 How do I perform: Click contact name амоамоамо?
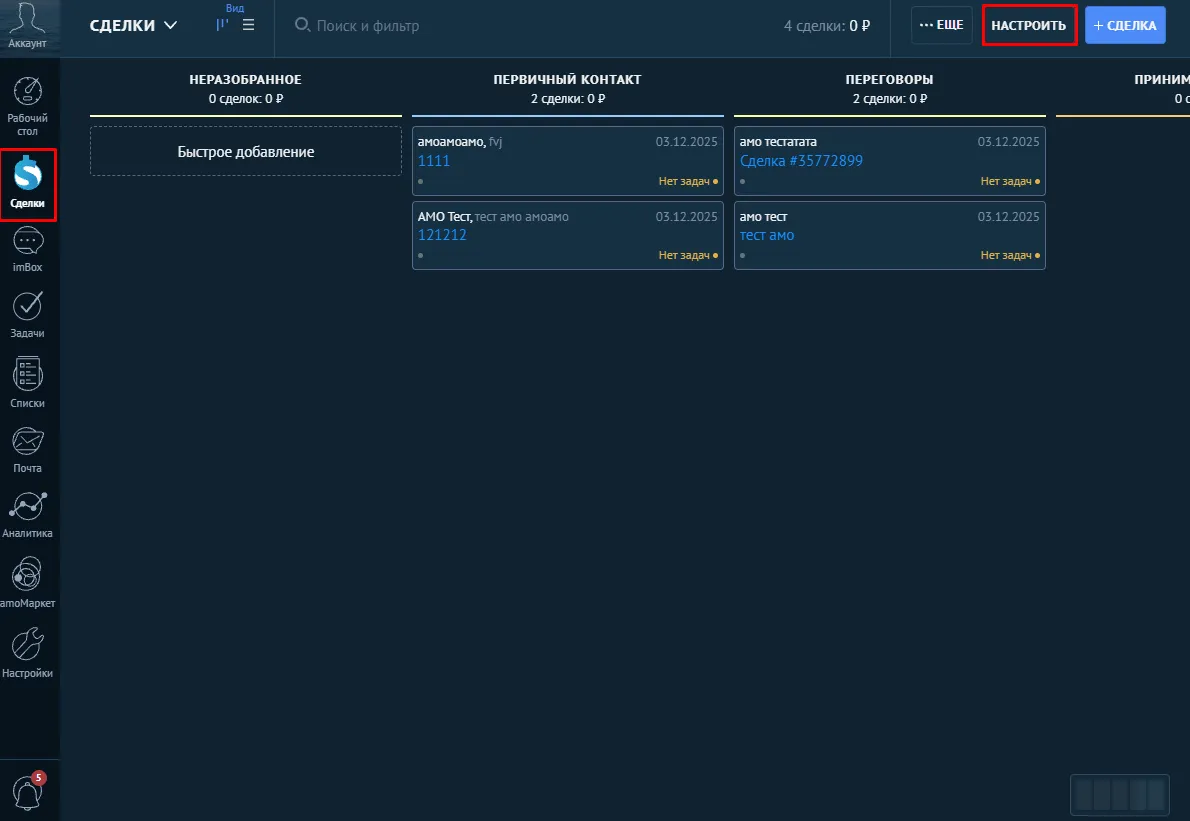452,142
